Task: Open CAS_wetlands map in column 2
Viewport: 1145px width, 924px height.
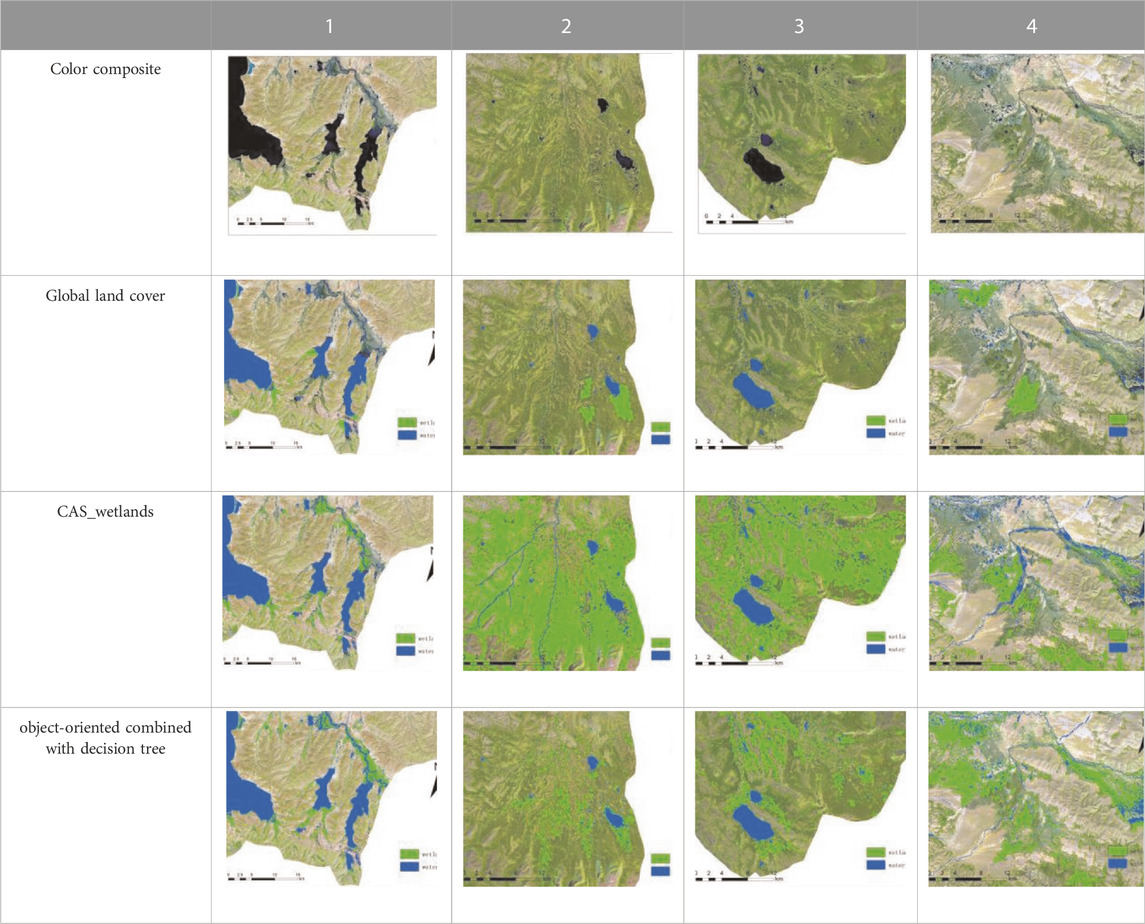Action: [567, 583]
